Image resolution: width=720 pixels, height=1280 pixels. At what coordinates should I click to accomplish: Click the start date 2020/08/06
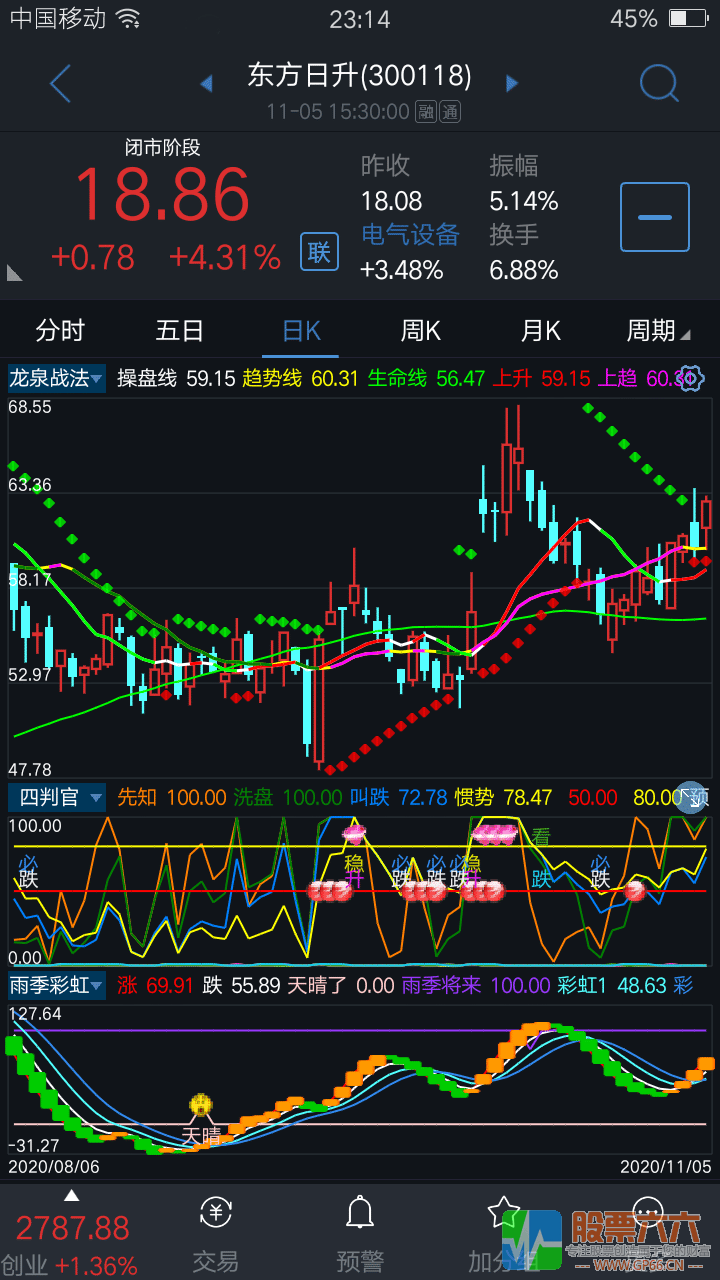pos(54,1167)
